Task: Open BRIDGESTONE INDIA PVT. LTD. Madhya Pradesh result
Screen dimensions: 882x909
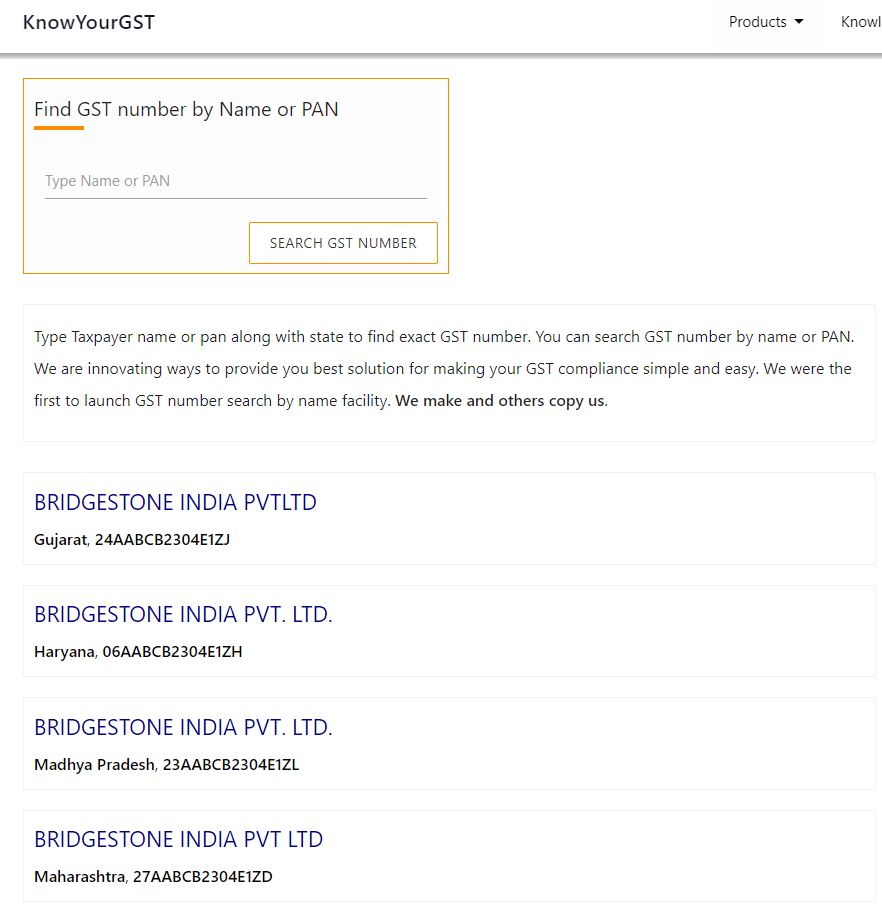Action: [x=183, y=727]
